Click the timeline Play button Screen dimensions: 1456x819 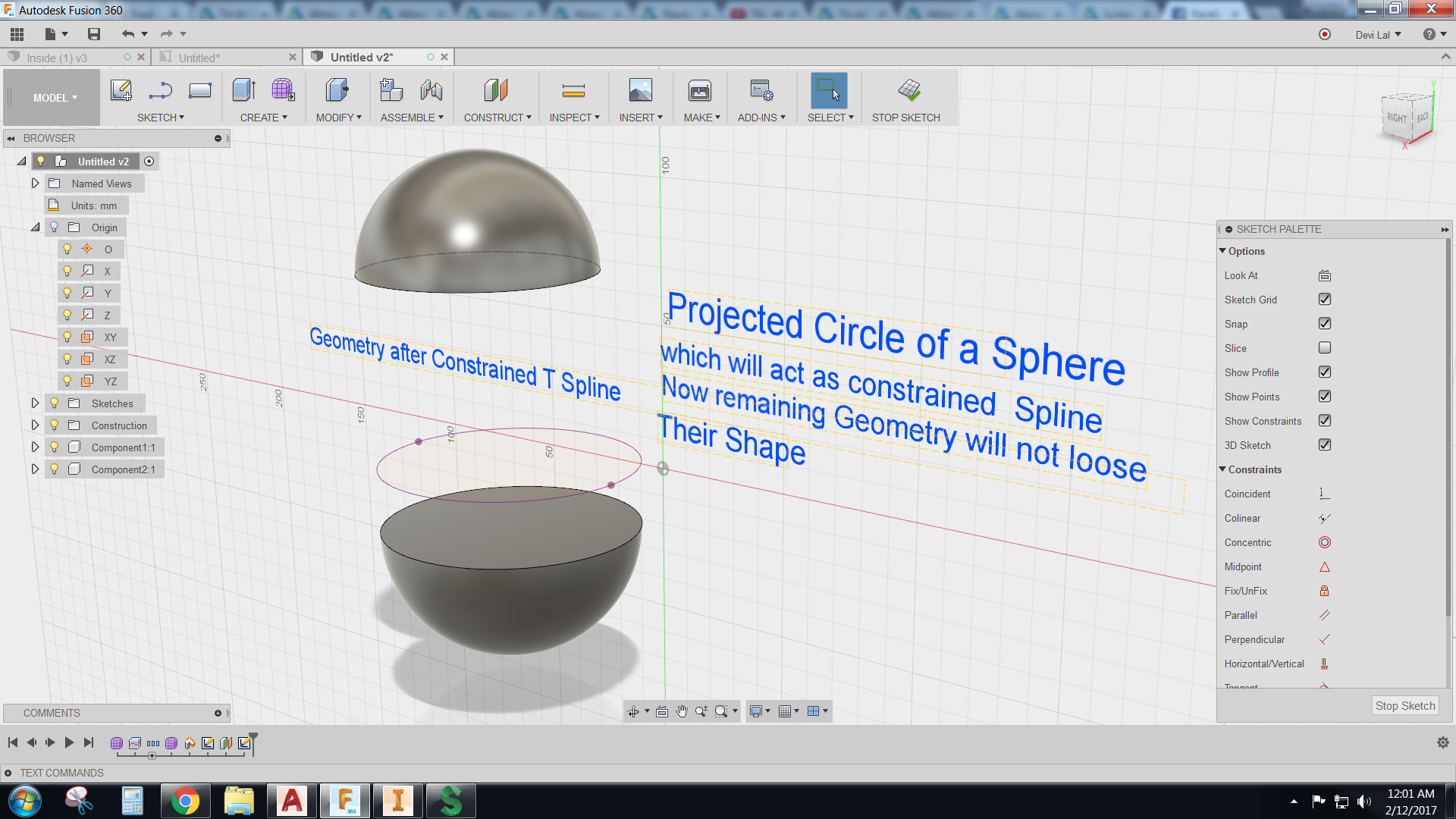click(x=69, y=743)
